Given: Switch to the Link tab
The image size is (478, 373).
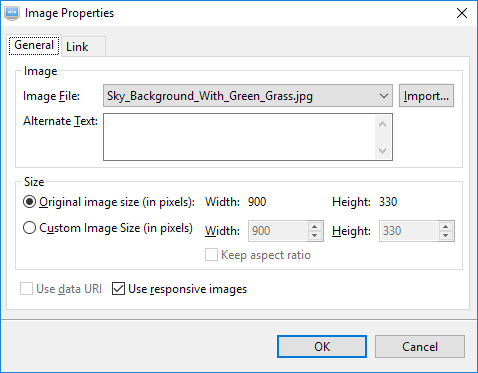Looking at the screenshot, I should pos(84,47).
